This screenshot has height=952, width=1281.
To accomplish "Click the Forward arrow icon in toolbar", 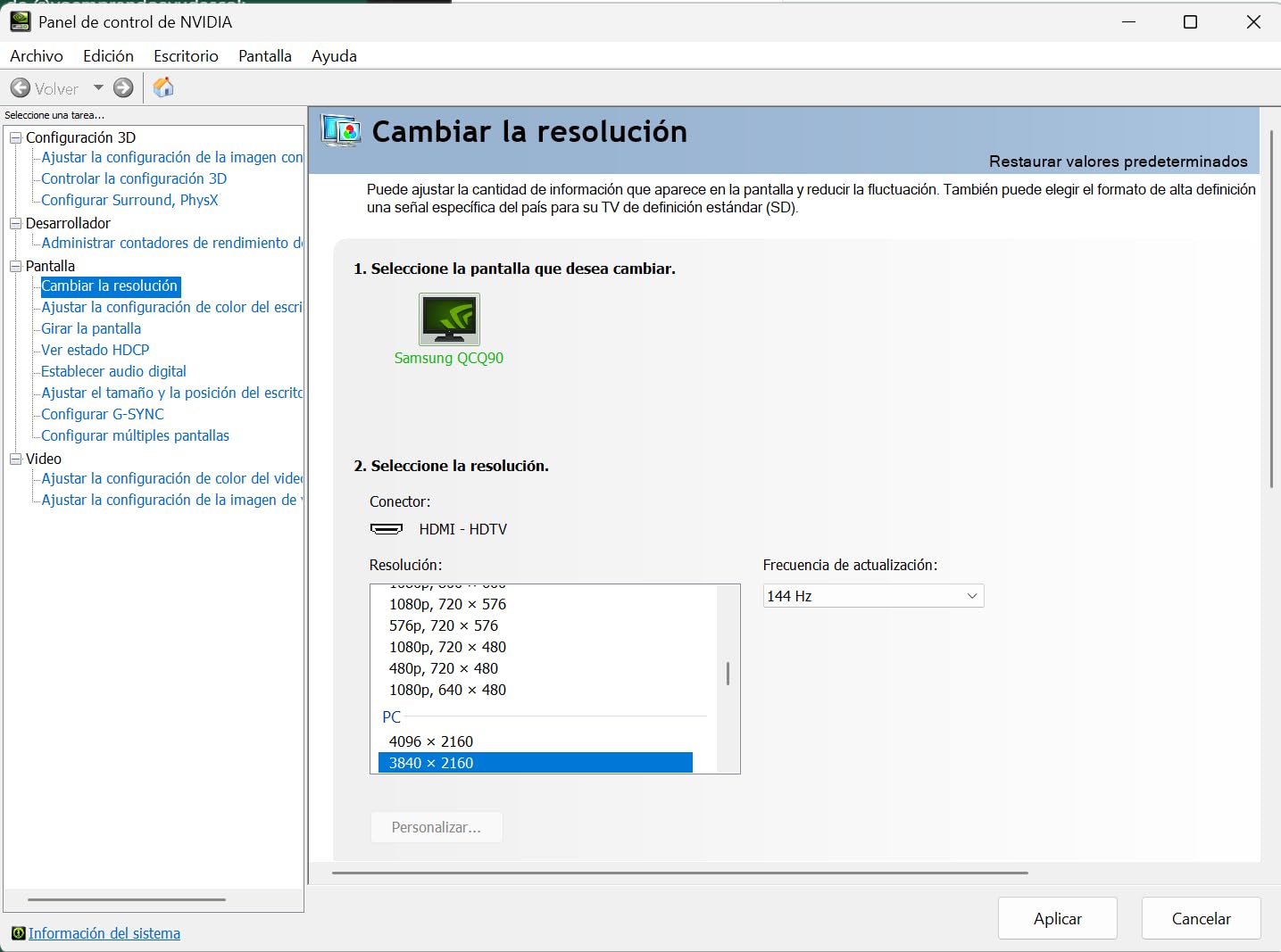I will [123, 88].
